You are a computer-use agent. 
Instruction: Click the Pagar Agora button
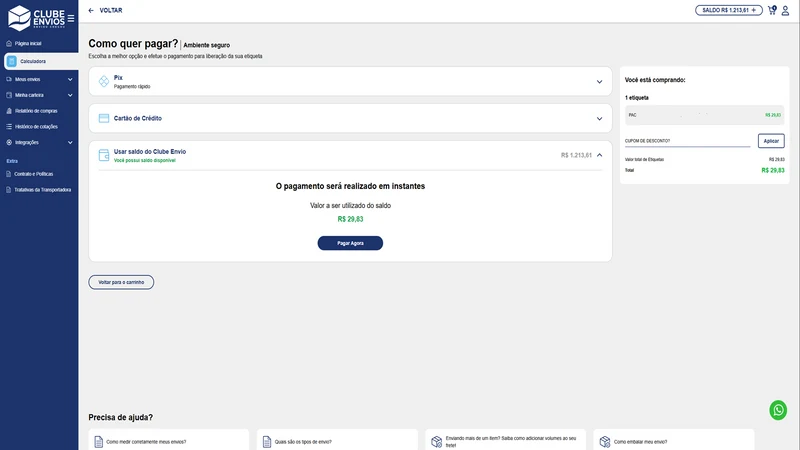click(350, 243)
